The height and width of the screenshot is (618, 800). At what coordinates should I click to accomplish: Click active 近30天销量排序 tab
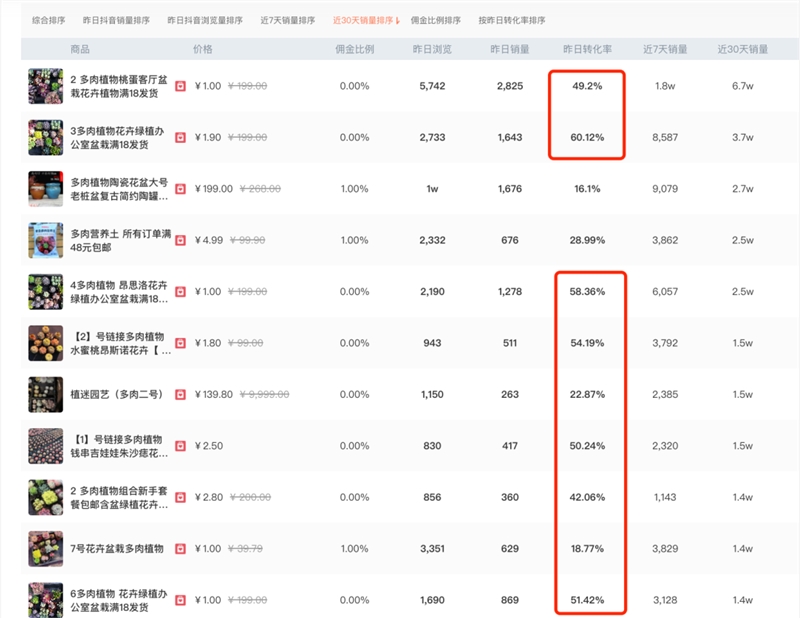364,20
